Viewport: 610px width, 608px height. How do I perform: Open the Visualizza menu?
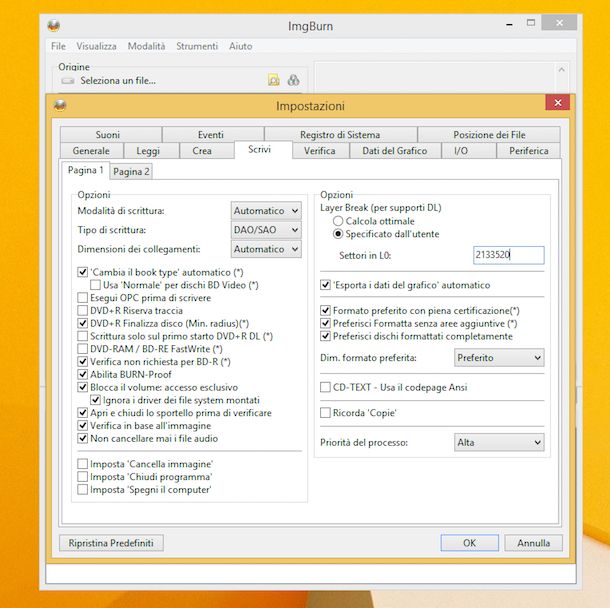click(x=96, y=46)
